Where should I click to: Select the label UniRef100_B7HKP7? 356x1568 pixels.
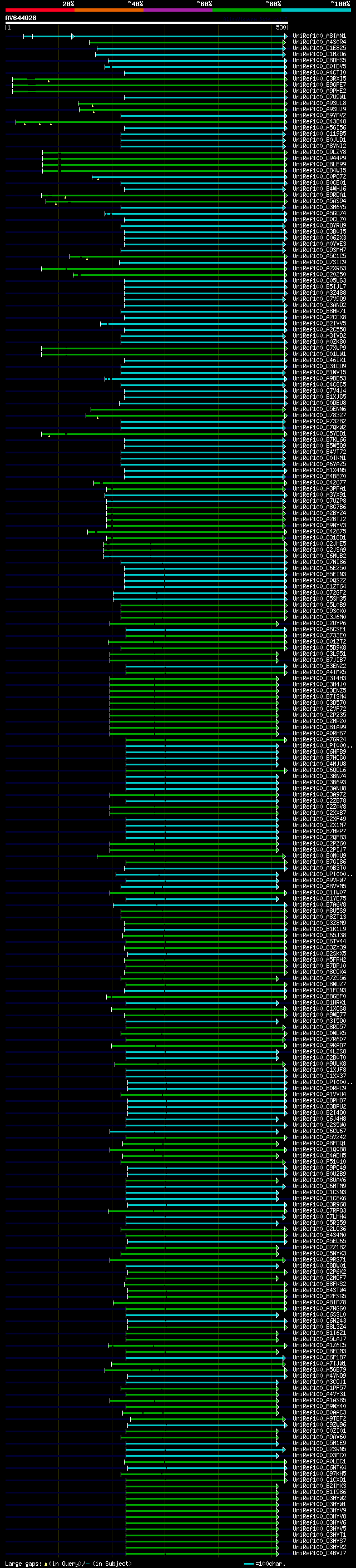click(x=319, y=832)
